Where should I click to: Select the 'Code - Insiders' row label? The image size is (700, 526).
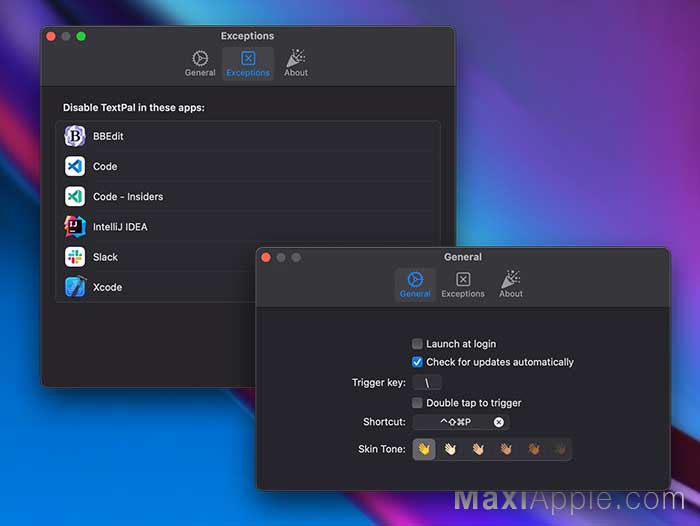pos(128,196)
